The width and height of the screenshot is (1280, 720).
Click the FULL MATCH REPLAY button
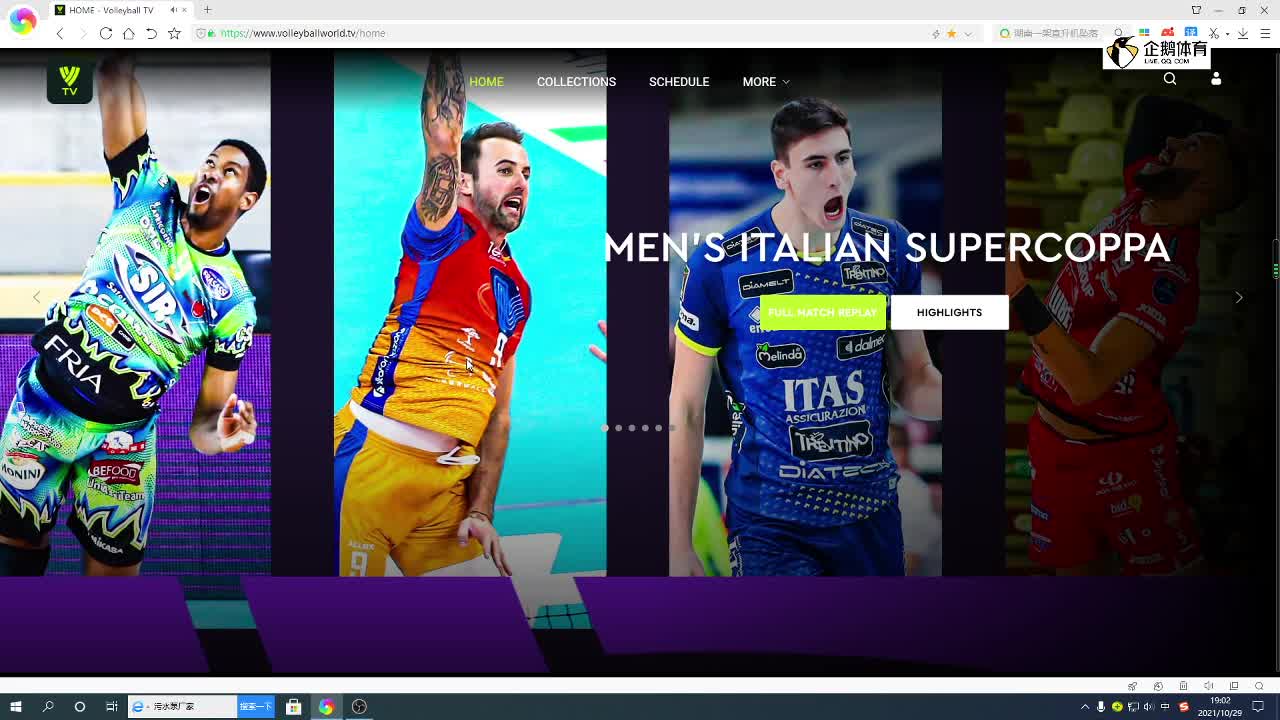click(822, 312)
